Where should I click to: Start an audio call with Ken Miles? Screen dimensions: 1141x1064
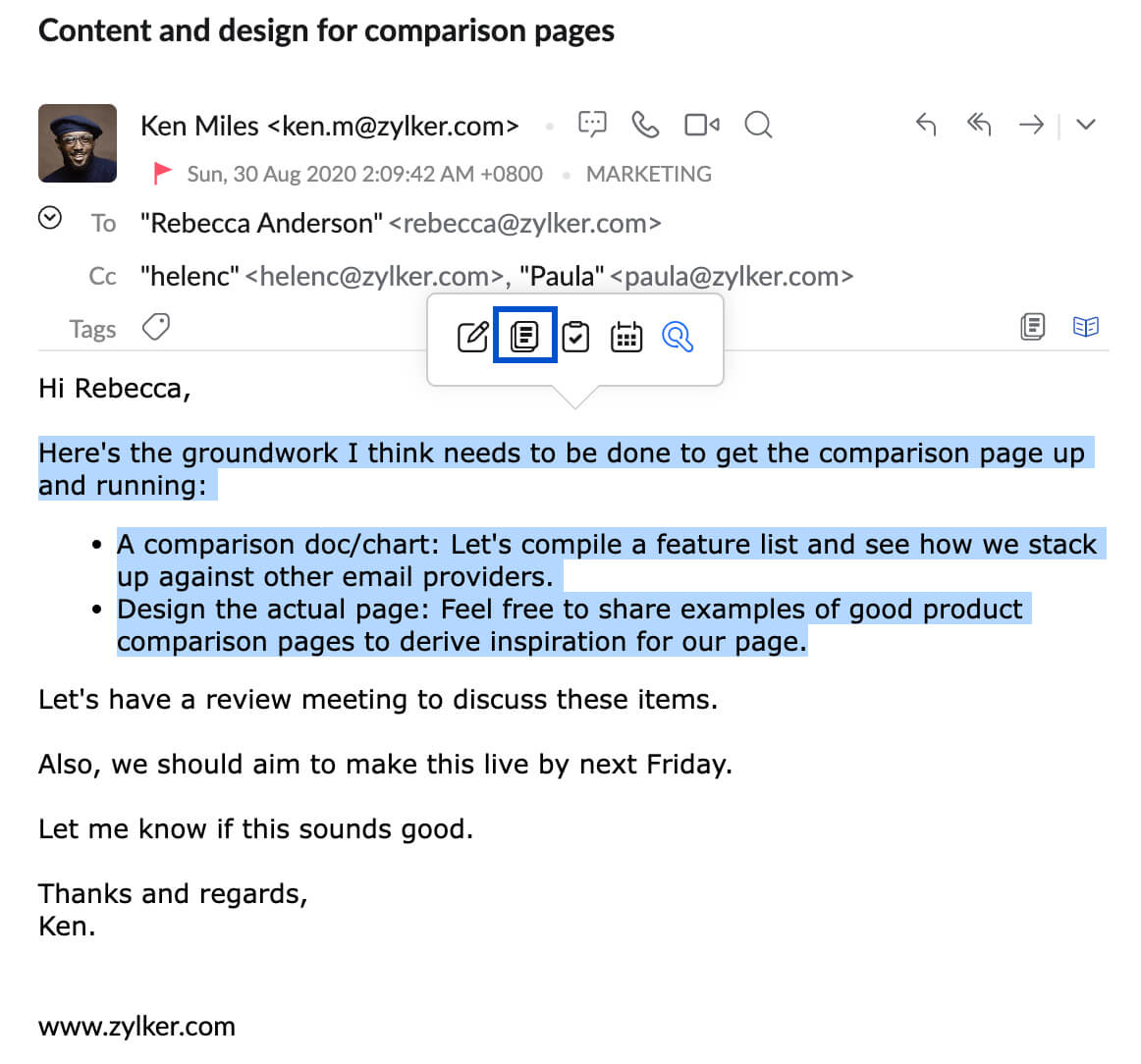(x=645, y=125)
